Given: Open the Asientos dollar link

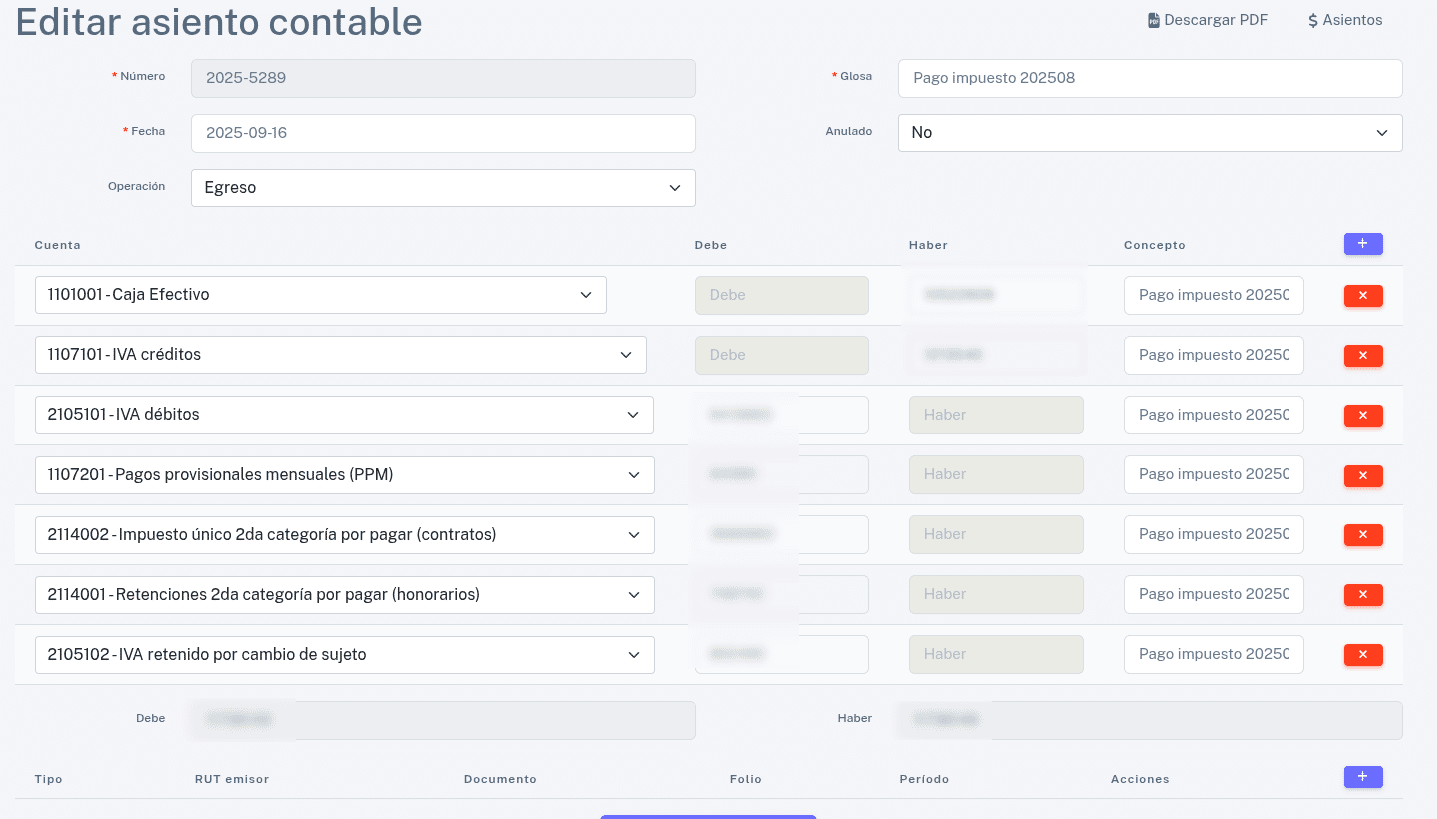Looking at the screenshot, I should (x=1344, y=20).
